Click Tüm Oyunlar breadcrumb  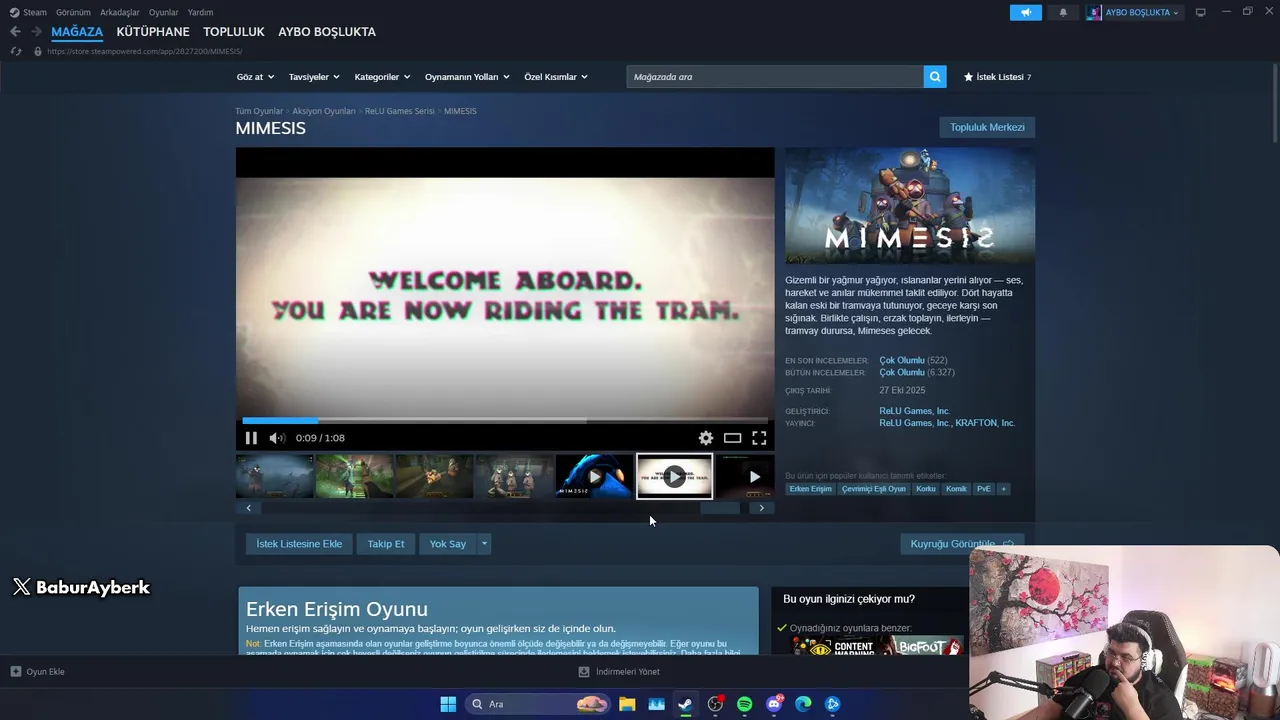(x=259, y=111)
